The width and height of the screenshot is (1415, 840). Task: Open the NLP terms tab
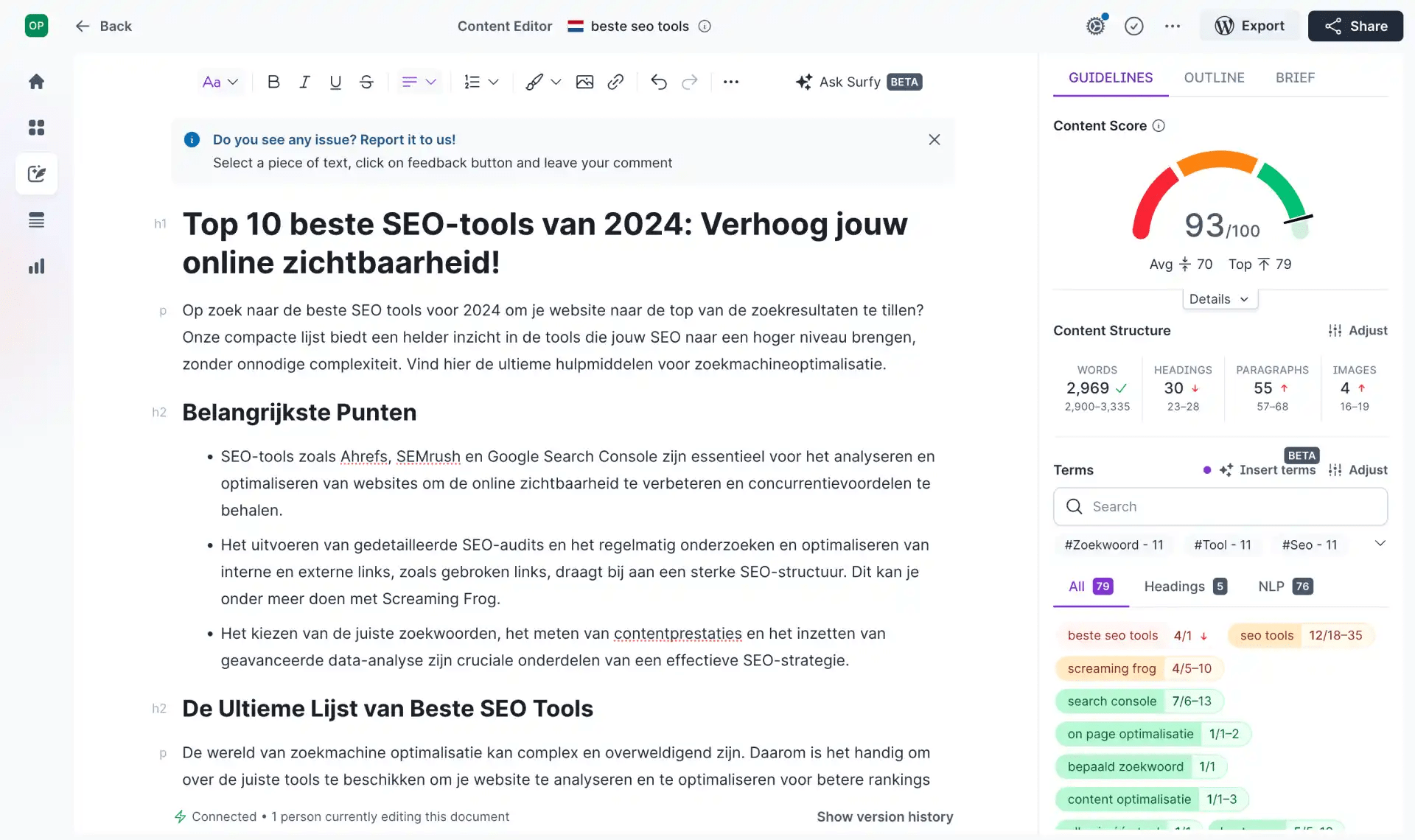tap(1284, 587)
